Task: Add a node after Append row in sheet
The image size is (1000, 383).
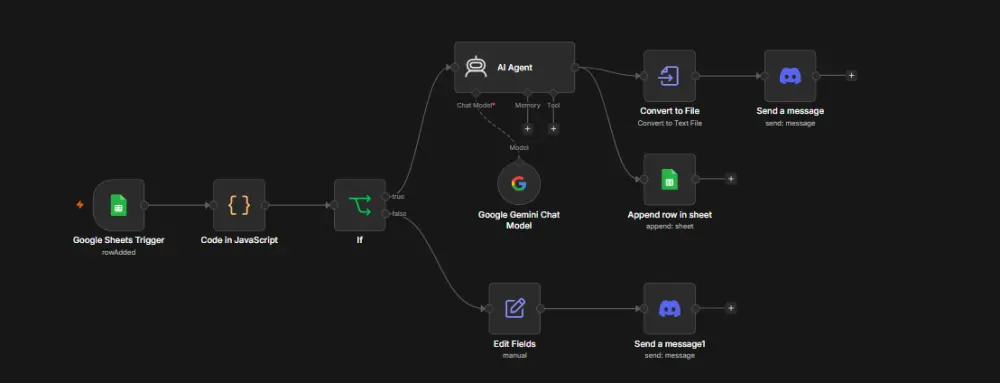Action: 731,179
